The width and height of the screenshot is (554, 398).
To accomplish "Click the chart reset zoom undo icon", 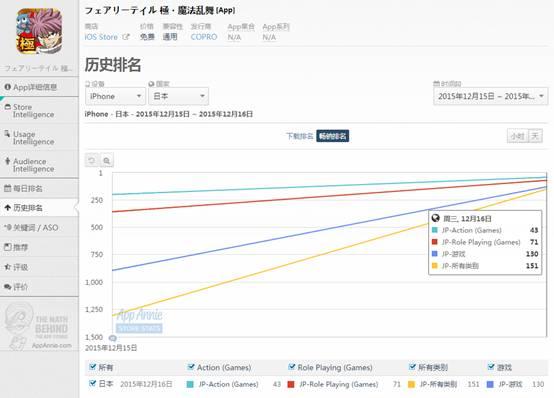I will 92,161.
